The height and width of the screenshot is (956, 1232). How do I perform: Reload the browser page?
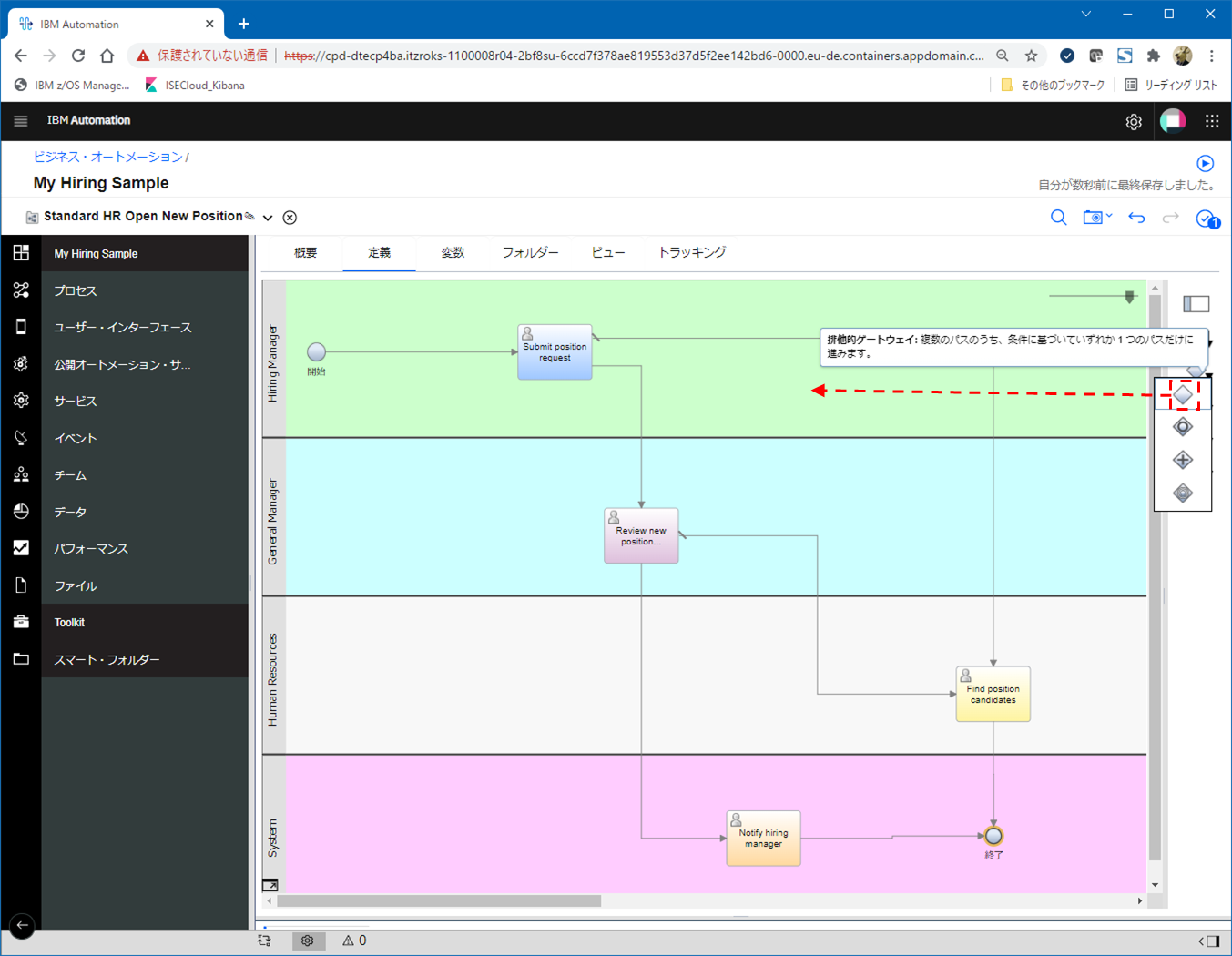[78, 56]
